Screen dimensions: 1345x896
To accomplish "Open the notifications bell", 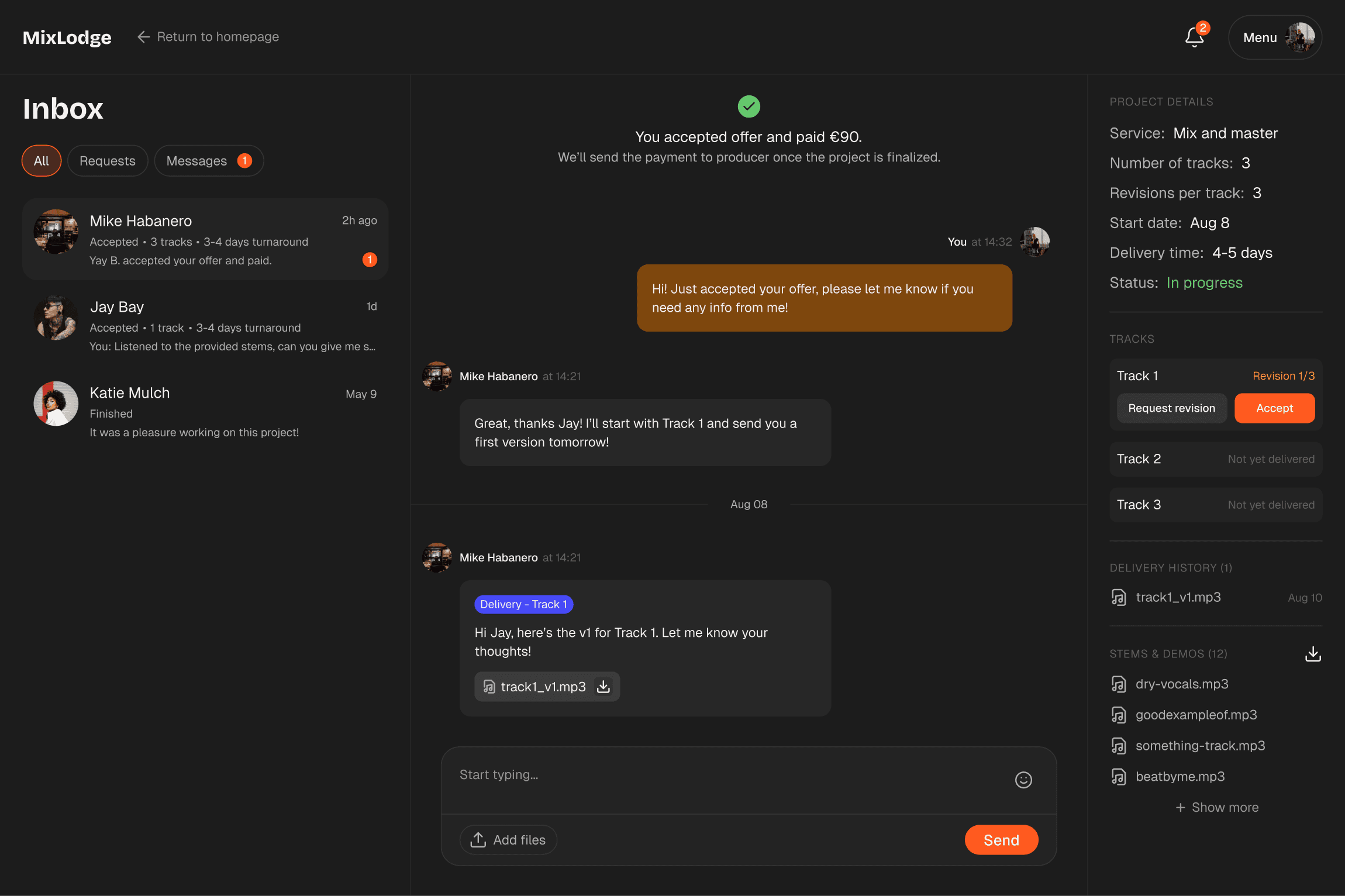I will pos(1194,37).
